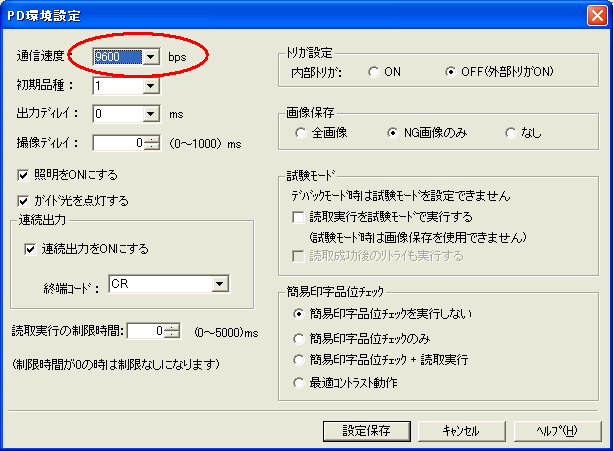Close the PD環境設定 dialog
The image size is (614, 451).
[597, 16]
